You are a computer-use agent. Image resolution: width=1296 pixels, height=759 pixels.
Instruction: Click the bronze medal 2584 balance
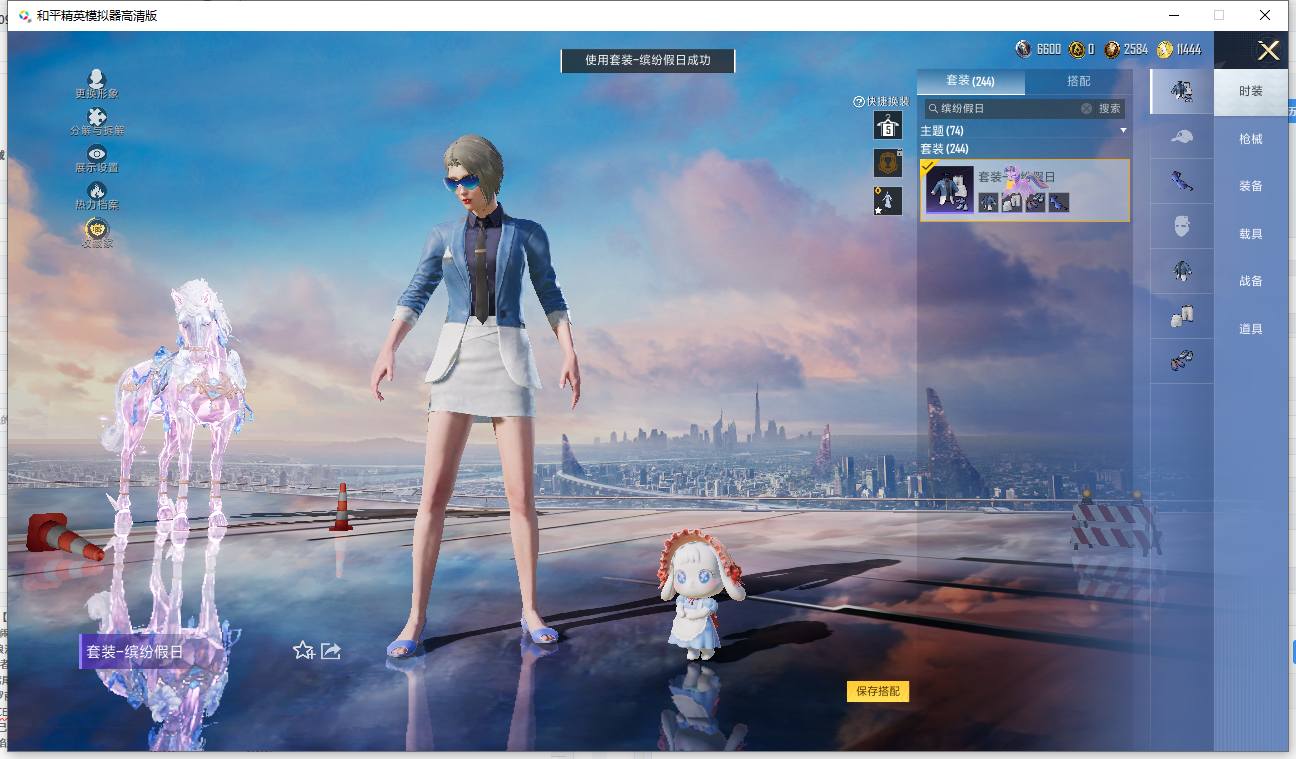click(1126, 49)
